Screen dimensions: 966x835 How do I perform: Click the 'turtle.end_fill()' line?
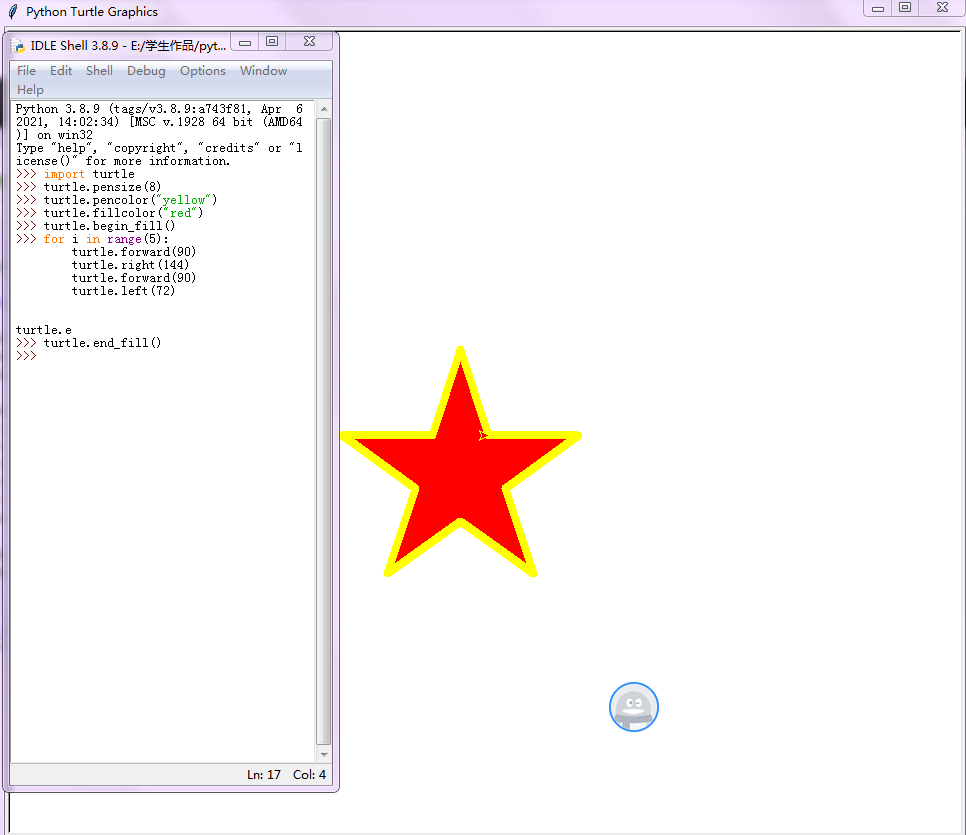pyautogui.click(x=102, y=343)
